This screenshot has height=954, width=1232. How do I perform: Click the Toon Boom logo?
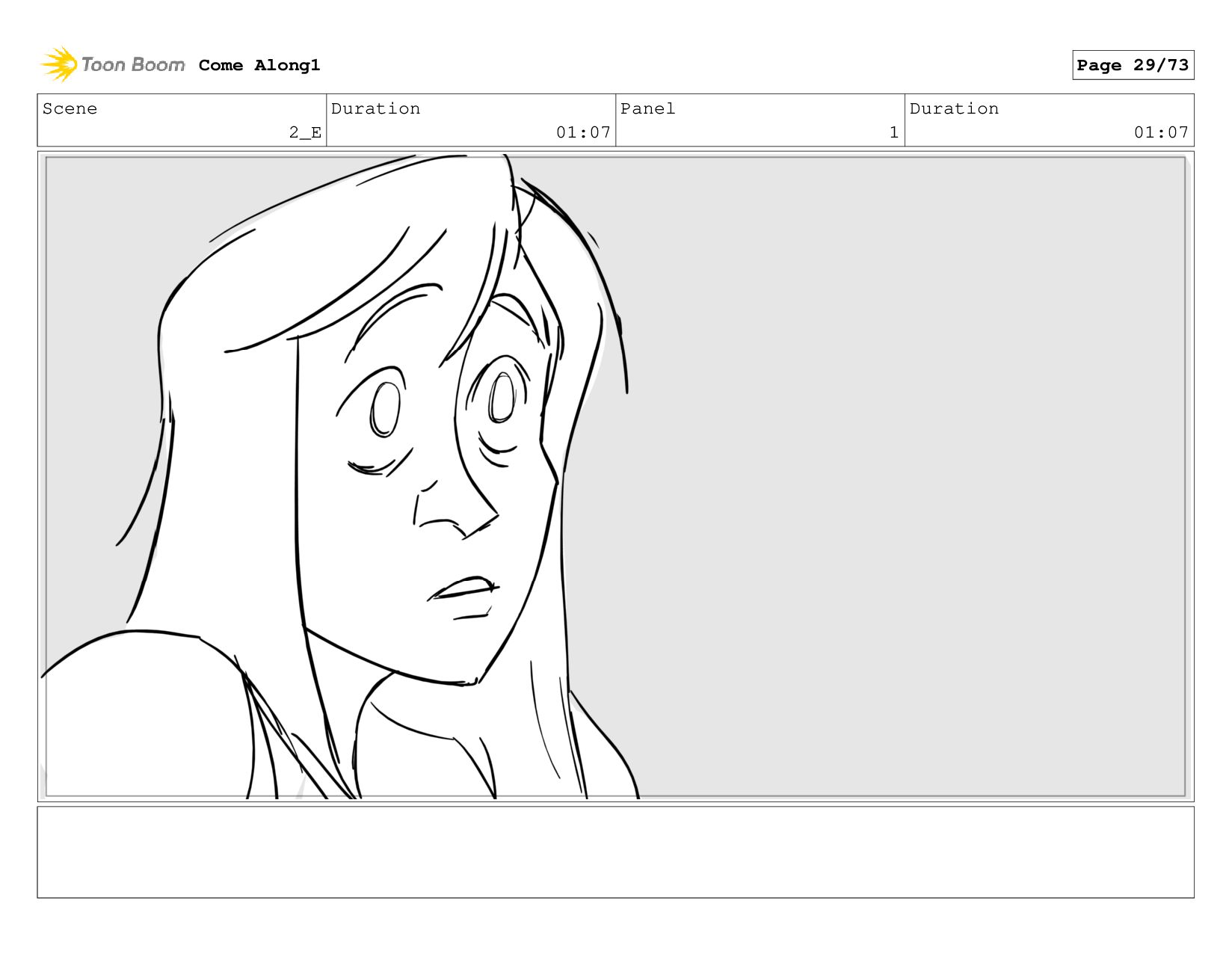(112, 64)
